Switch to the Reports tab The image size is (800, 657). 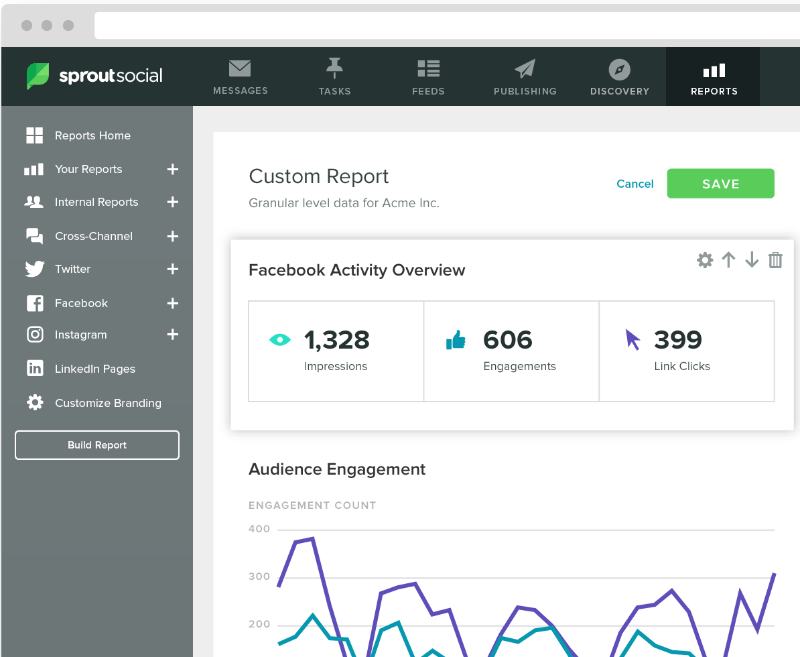(x=713, y=77)
